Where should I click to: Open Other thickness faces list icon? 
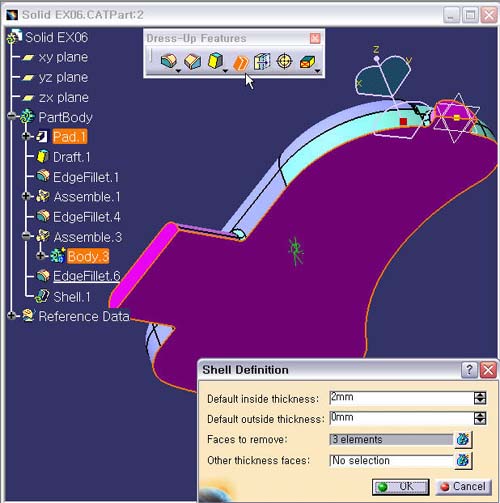[463, 461]
